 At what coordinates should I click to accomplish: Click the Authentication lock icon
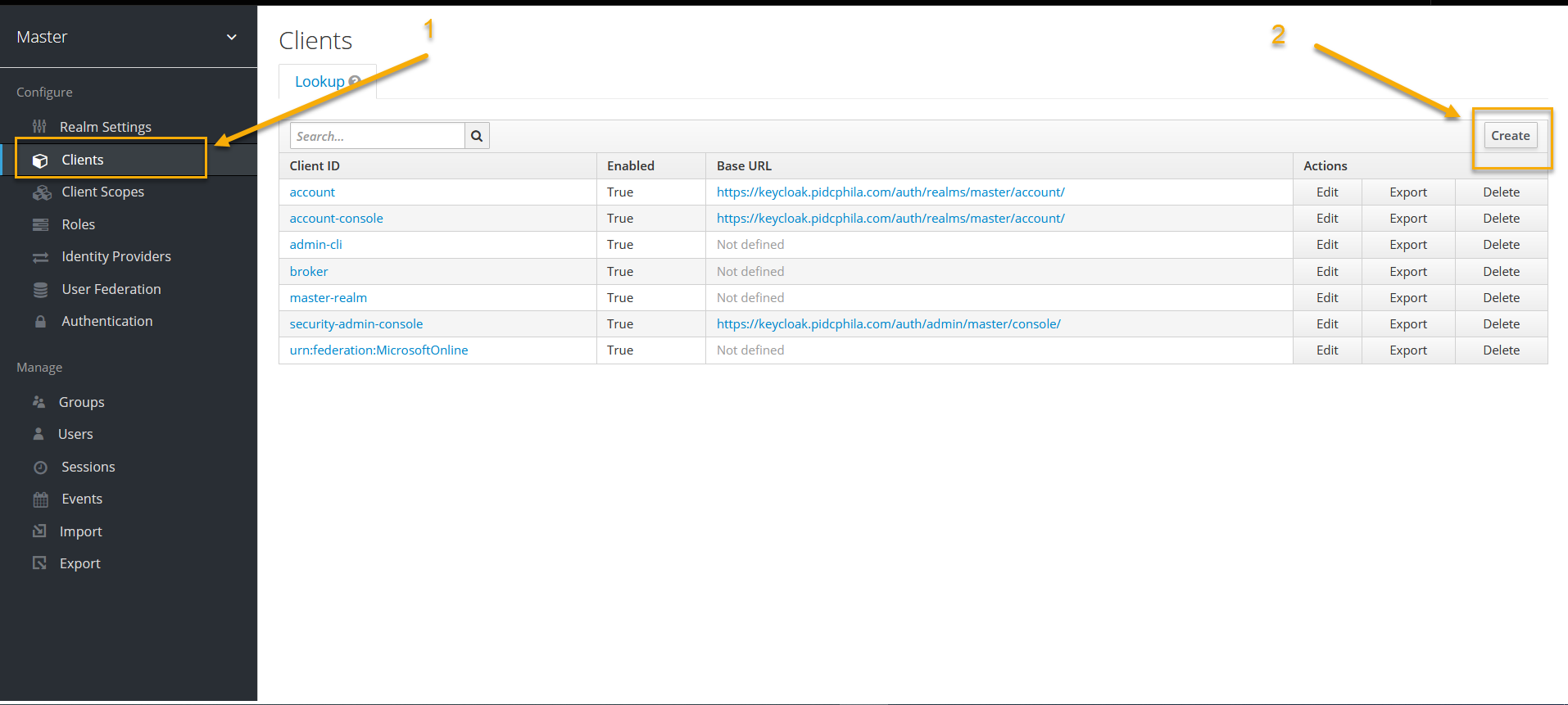click(40, 322)
